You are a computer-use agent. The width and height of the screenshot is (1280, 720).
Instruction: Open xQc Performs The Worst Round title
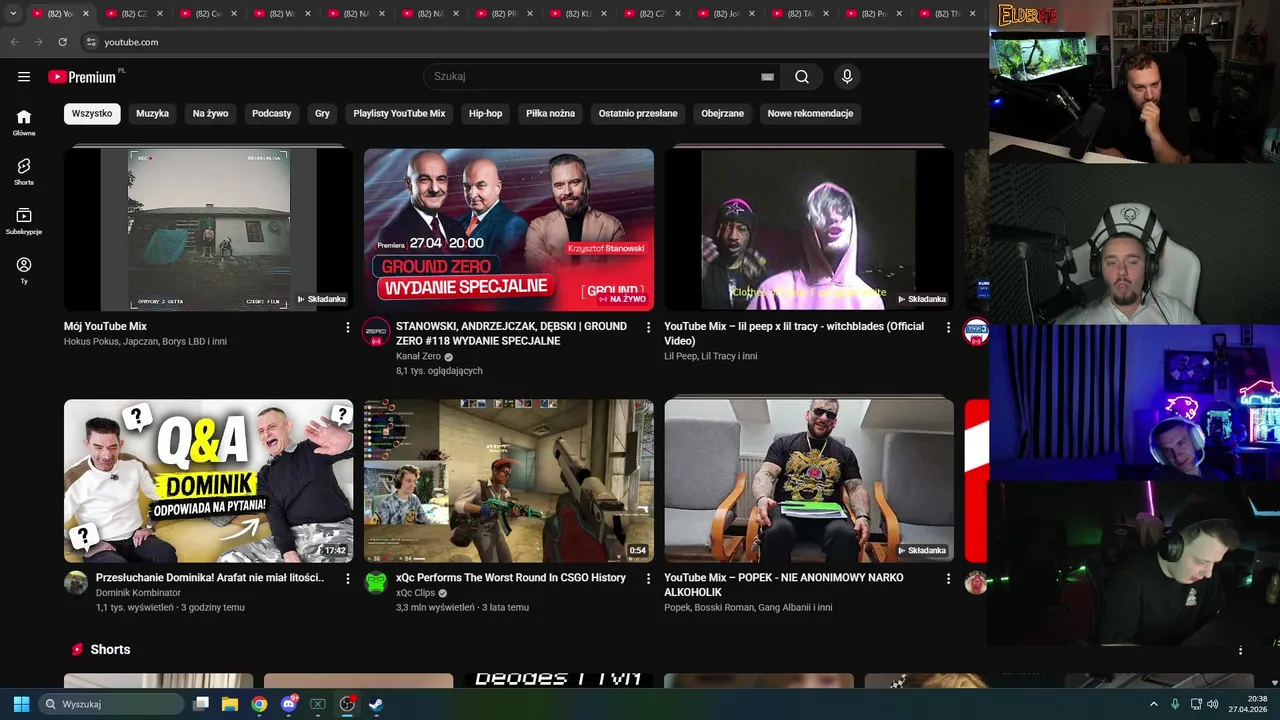pos(511,578)
